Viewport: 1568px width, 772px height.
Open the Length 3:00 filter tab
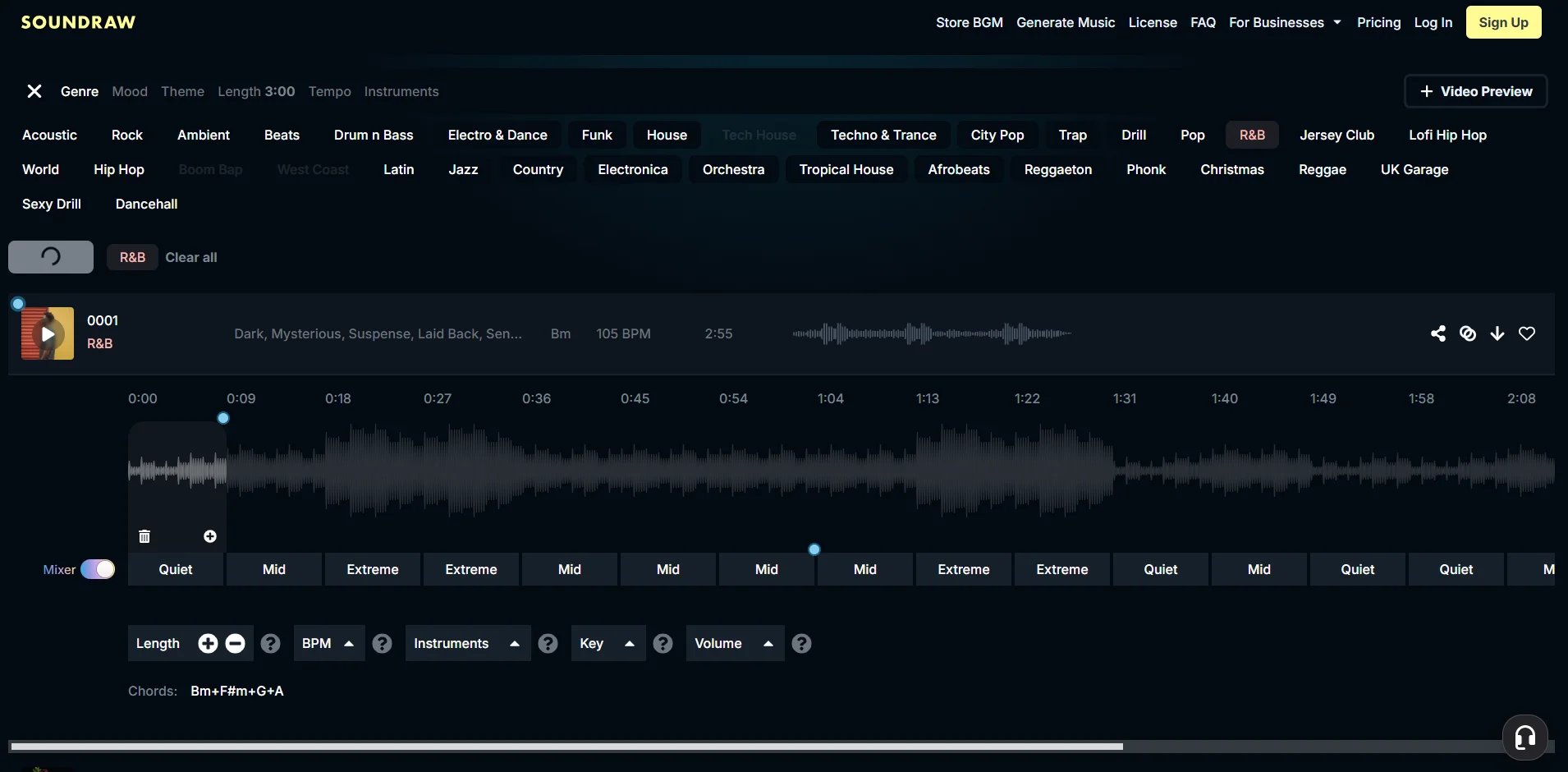(256, 91)
